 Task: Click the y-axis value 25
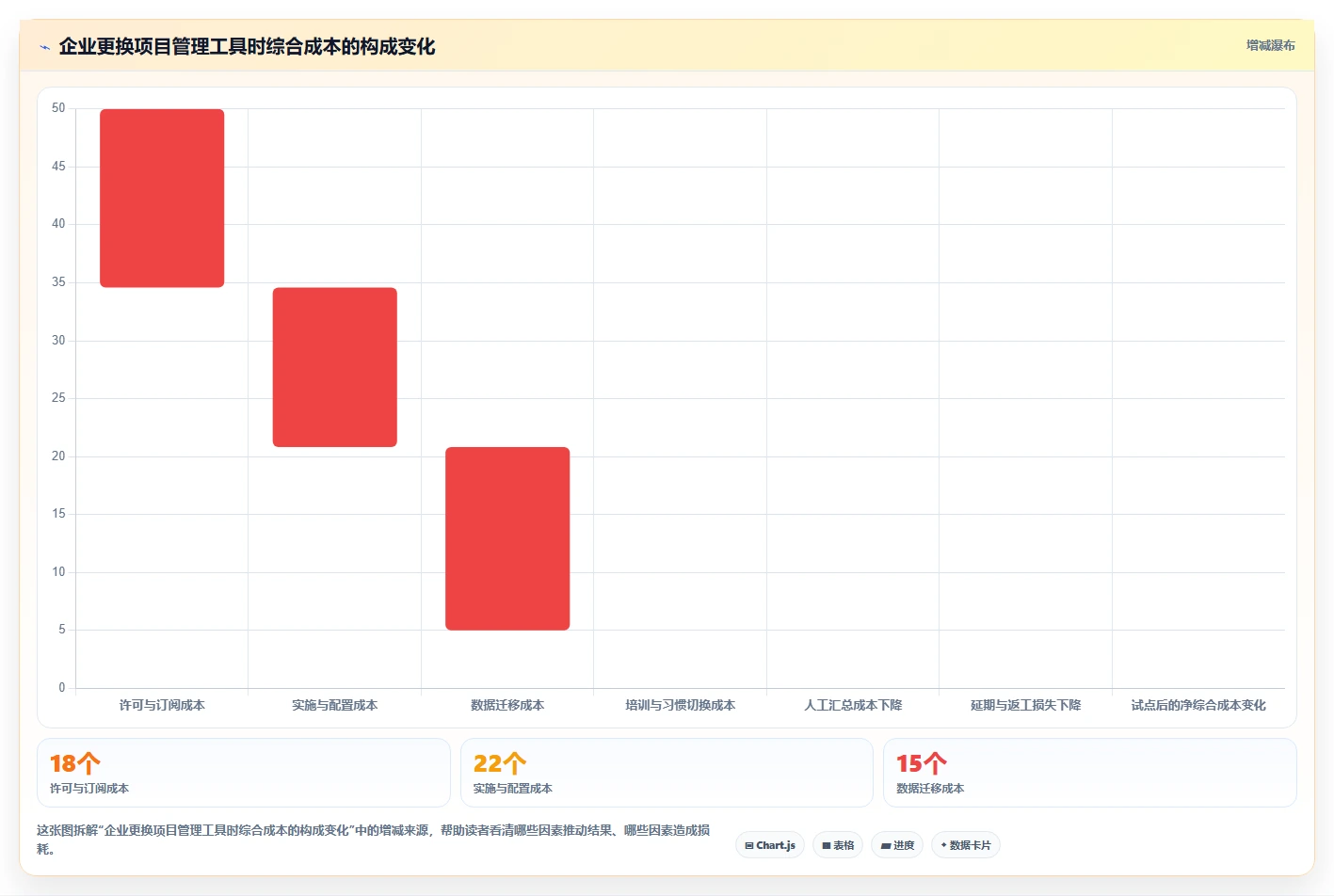[58, 398]
